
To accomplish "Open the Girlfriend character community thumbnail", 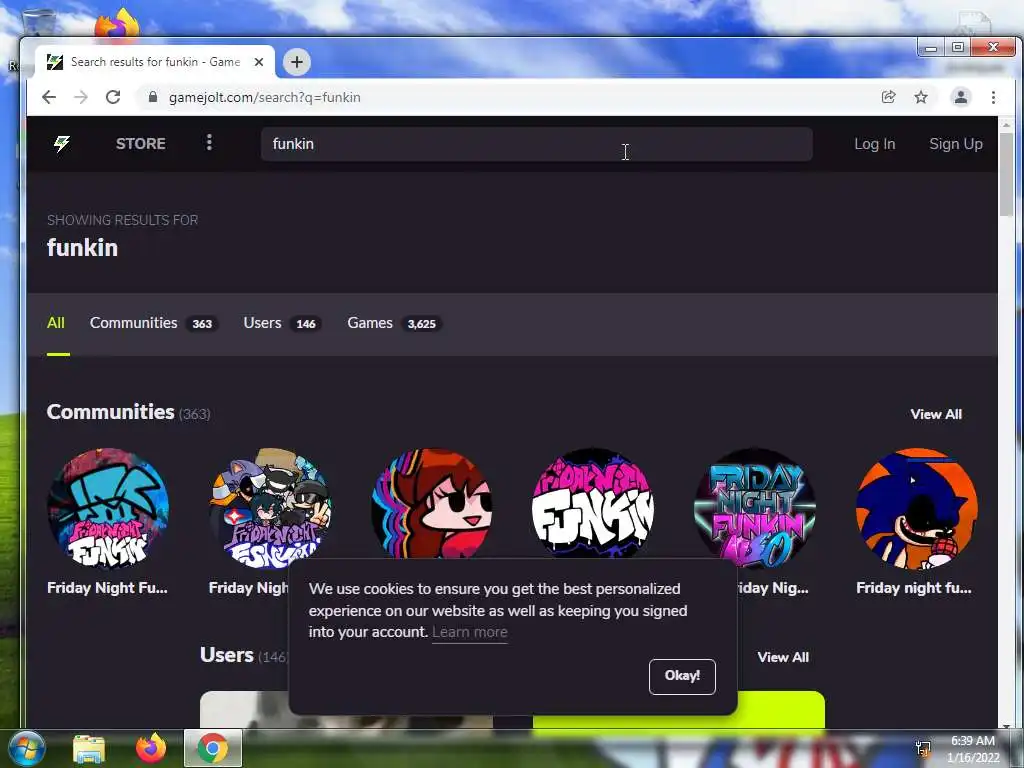I will click(x=432, y=503).
